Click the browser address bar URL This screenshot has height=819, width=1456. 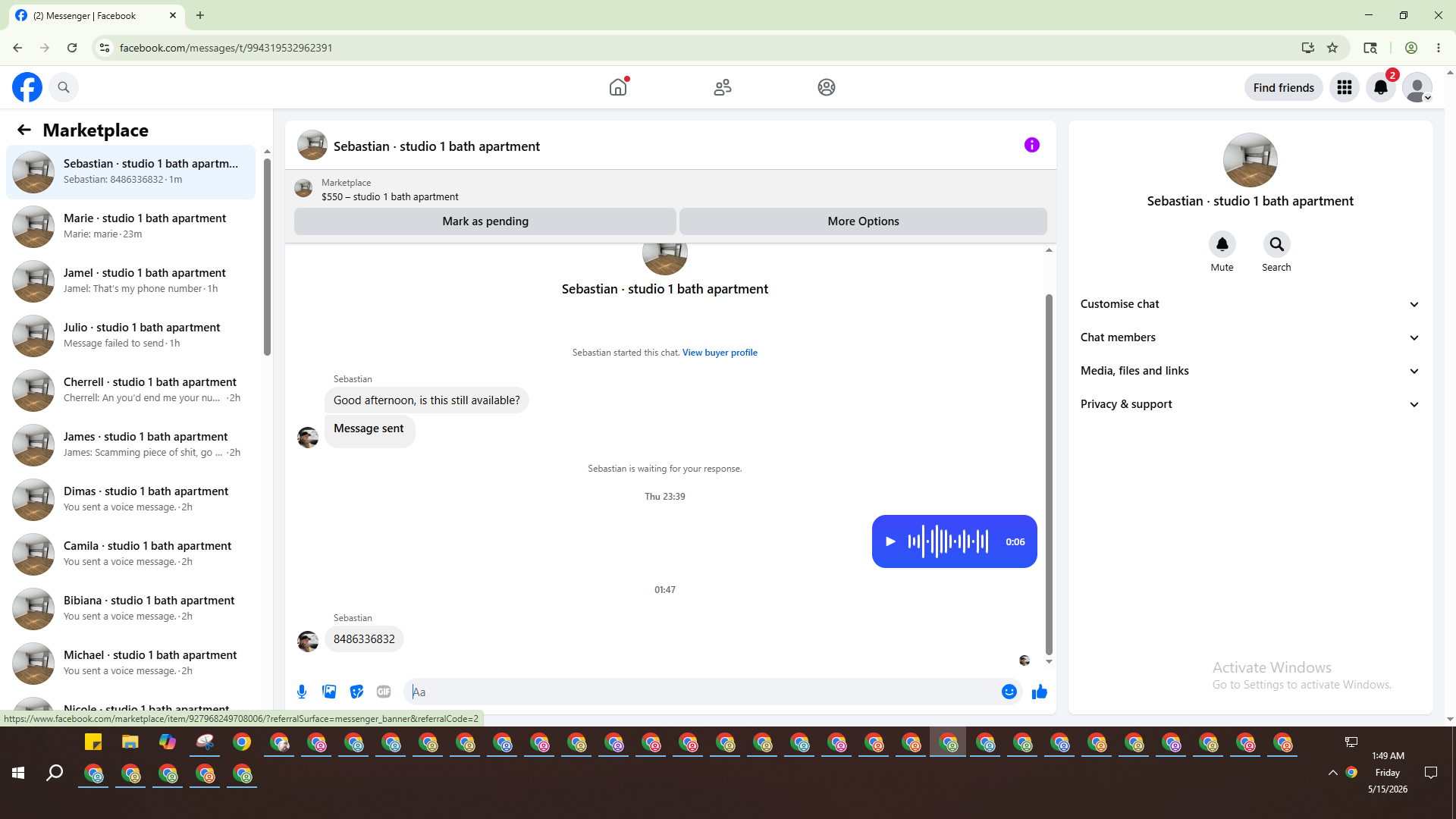tap(226, 48)
